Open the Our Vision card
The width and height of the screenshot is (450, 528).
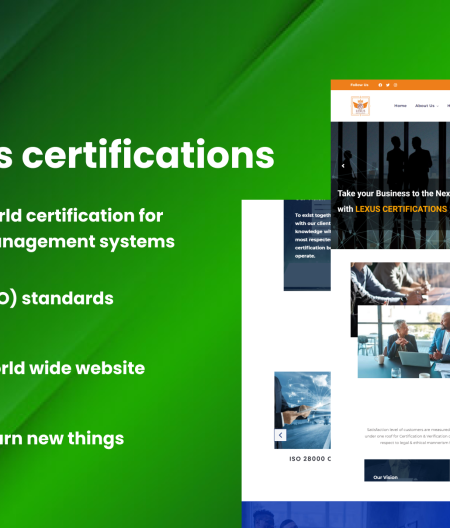tap(407, 470)
